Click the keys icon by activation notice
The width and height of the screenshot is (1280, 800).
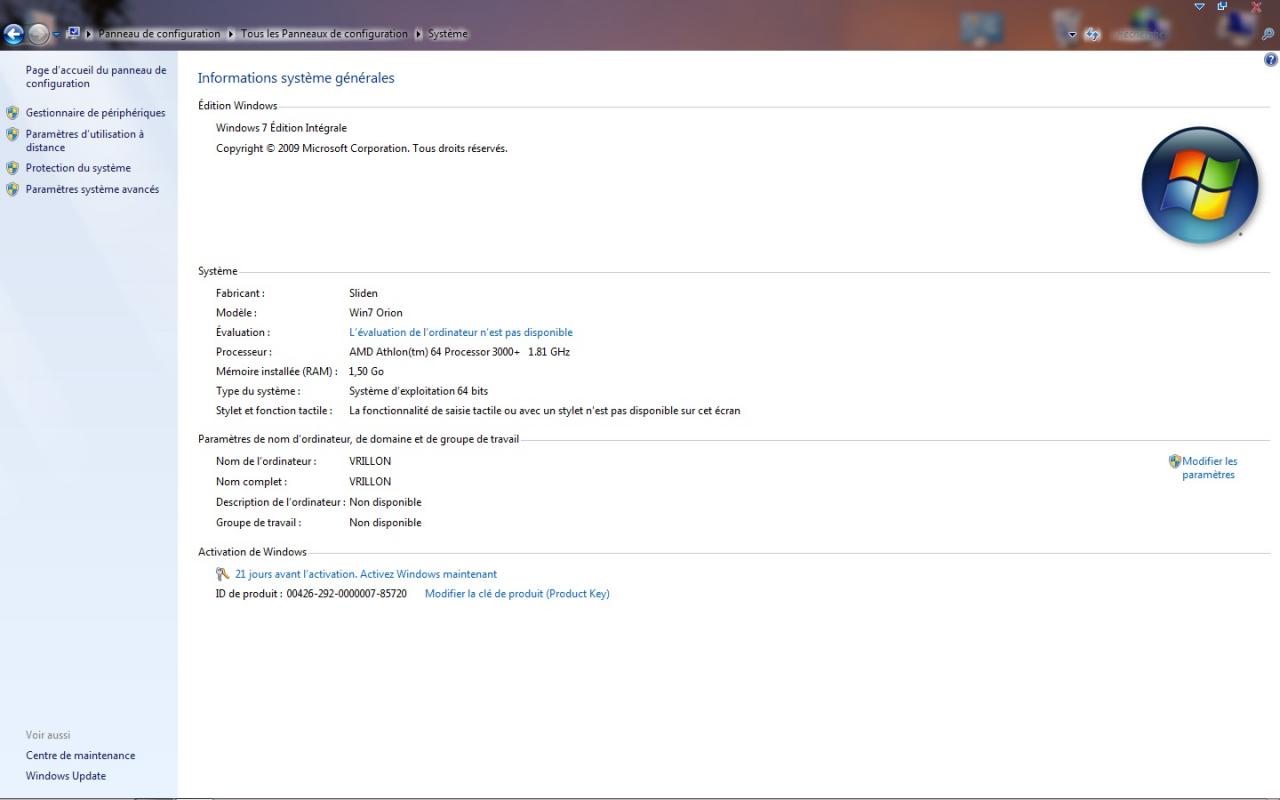[223, 574]
